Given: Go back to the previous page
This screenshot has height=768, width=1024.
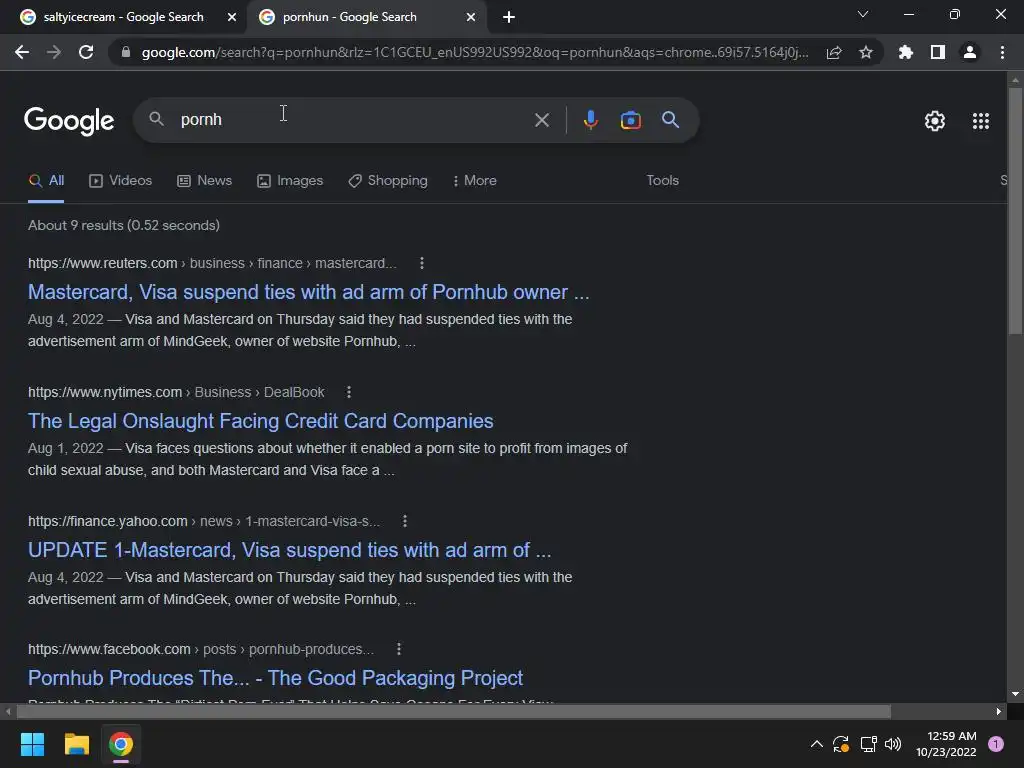Looking at the screenshot, I should (22, 52).
